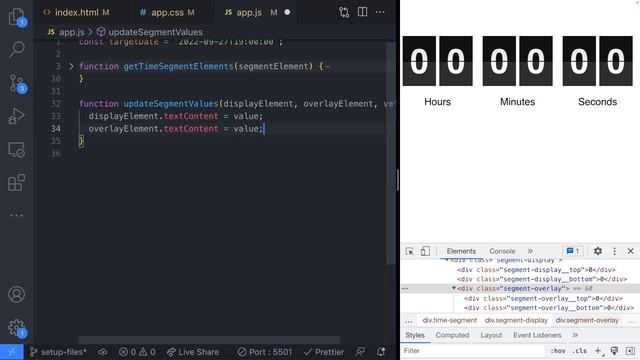Open the Layout tab in DevTools
This screenshot has height=360, width=640.
(491, 335)
